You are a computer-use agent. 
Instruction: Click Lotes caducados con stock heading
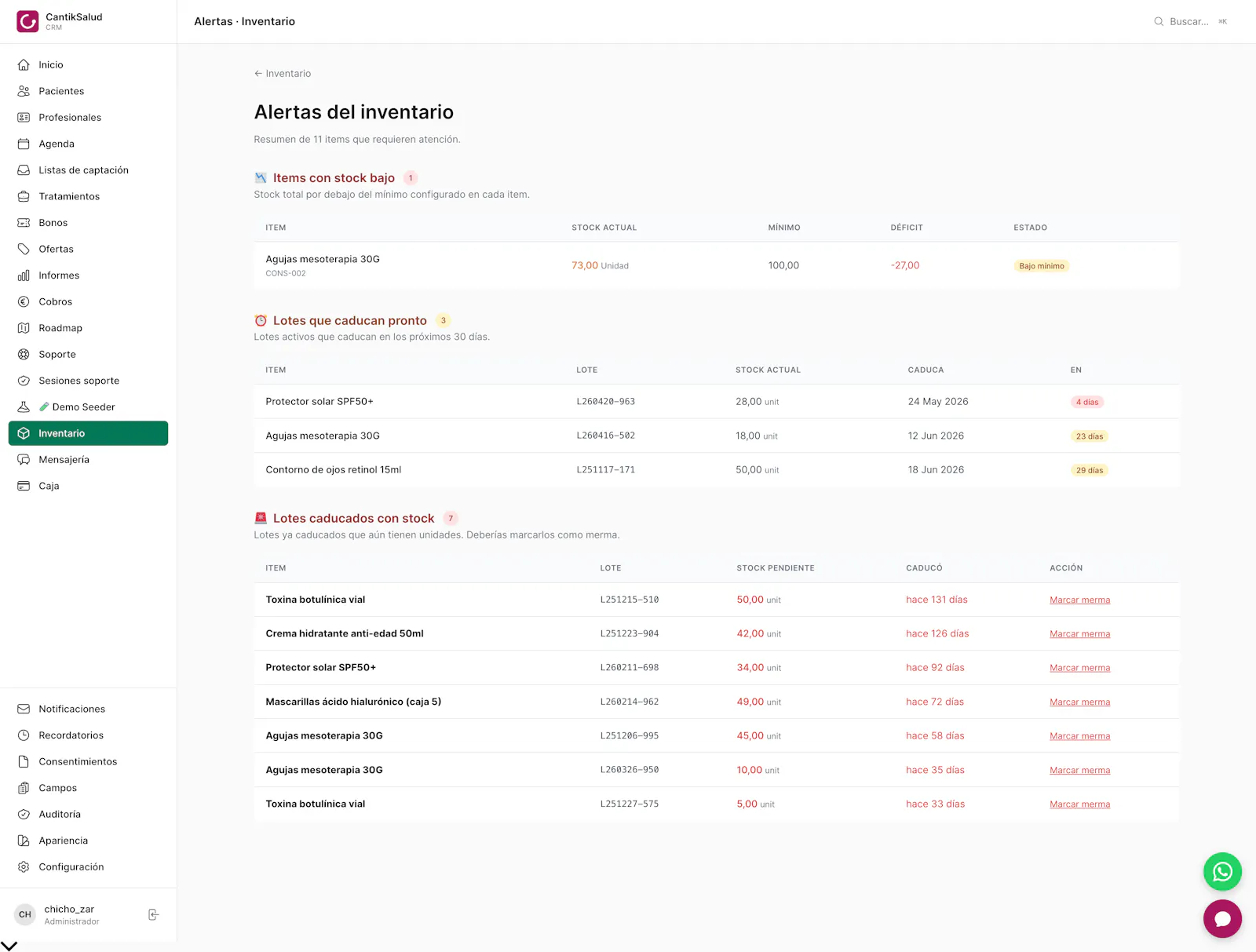click(x=353, y=518)
